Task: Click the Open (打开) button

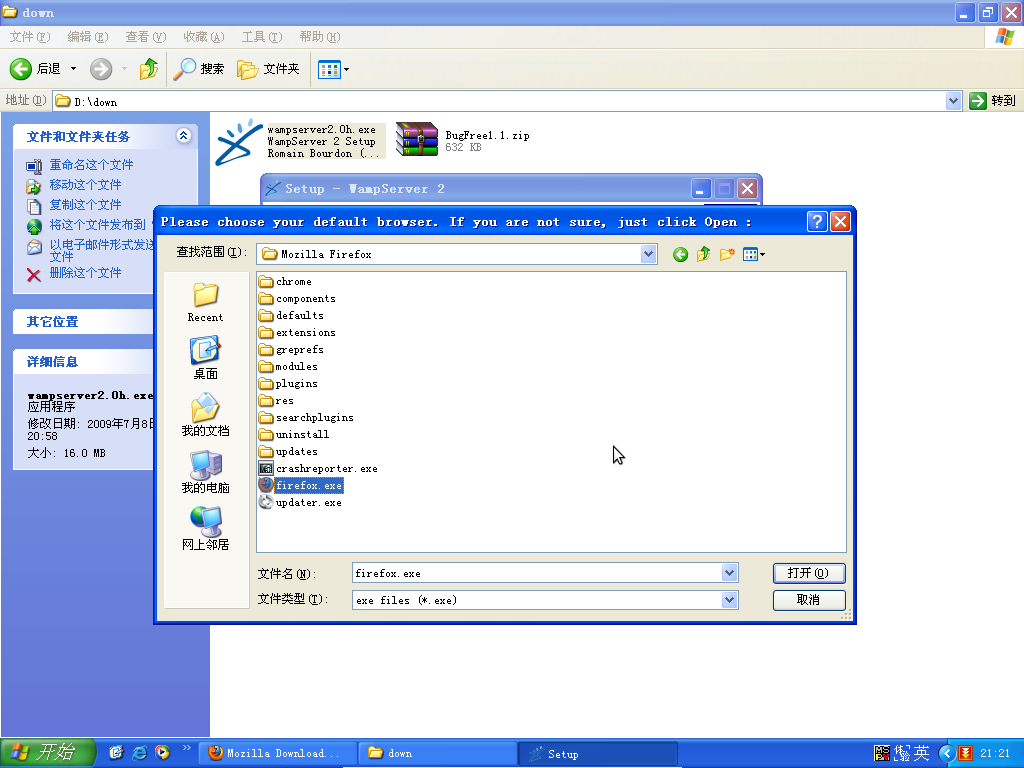Action: pos(808,573)
